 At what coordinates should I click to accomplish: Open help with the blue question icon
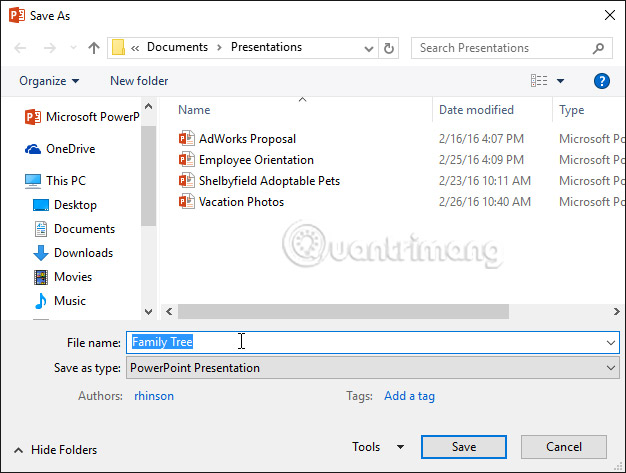[602, 81]
